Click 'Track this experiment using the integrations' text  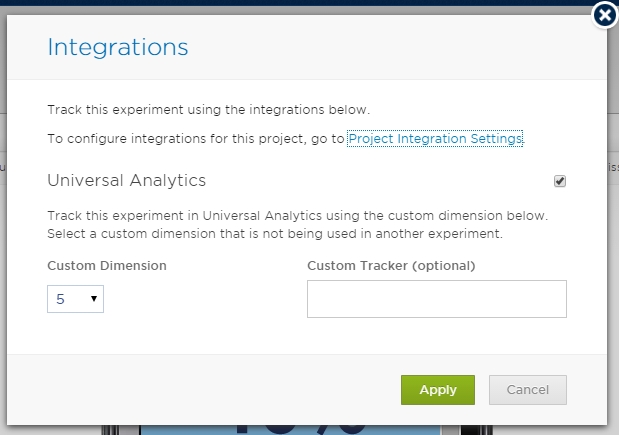pos(215,109)
